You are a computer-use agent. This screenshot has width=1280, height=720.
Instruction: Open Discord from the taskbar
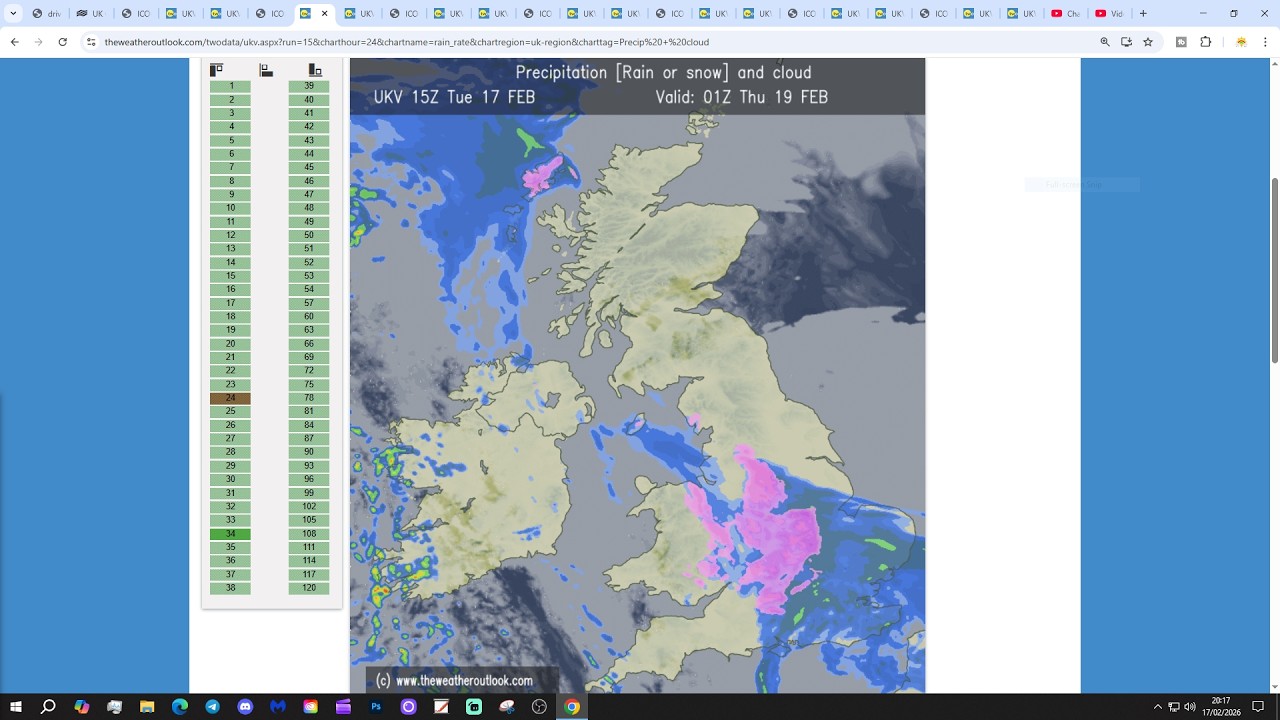245,707
